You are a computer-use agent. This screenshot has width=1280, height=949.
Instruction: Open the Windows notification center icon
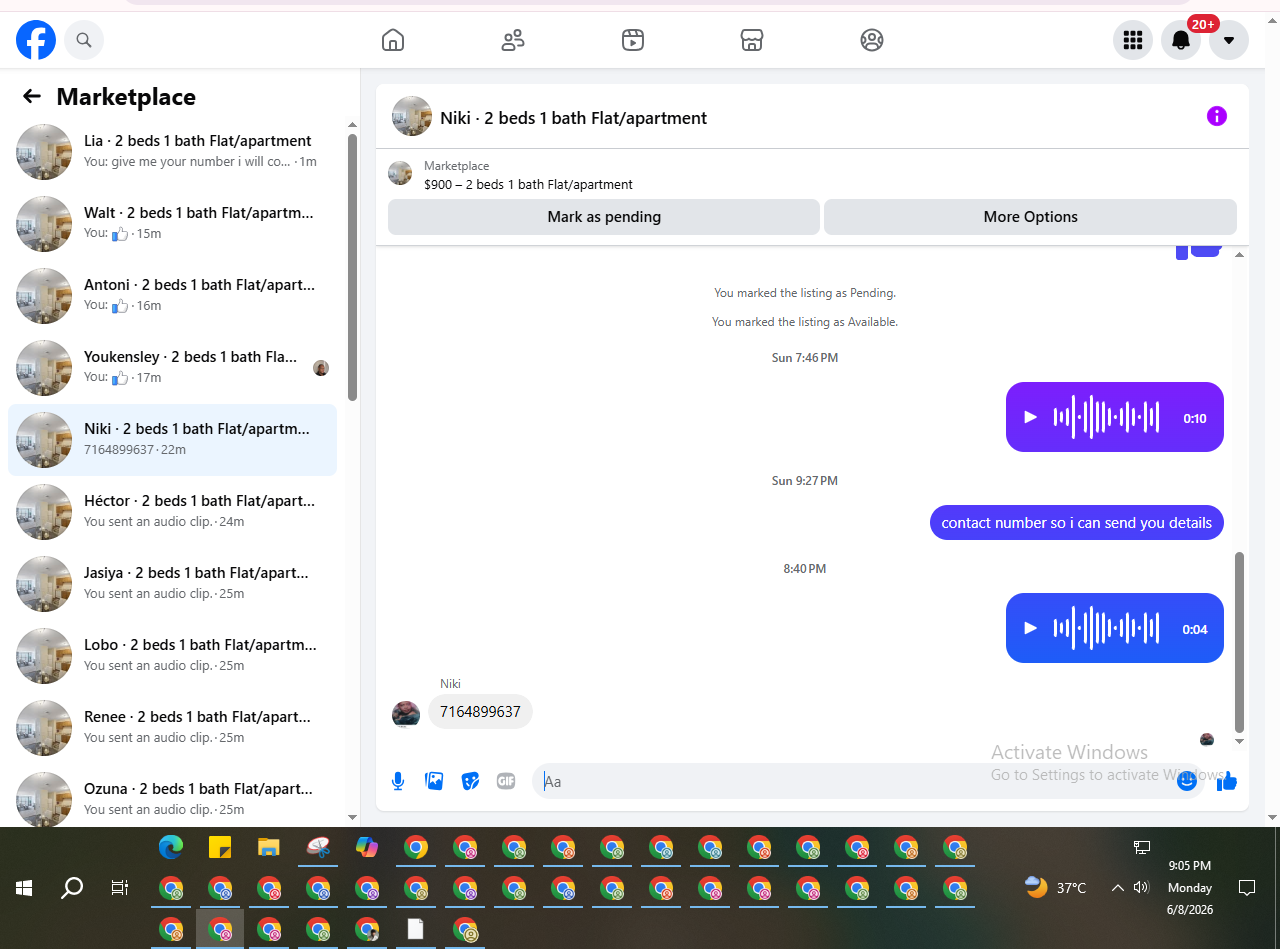[1247, 888]
